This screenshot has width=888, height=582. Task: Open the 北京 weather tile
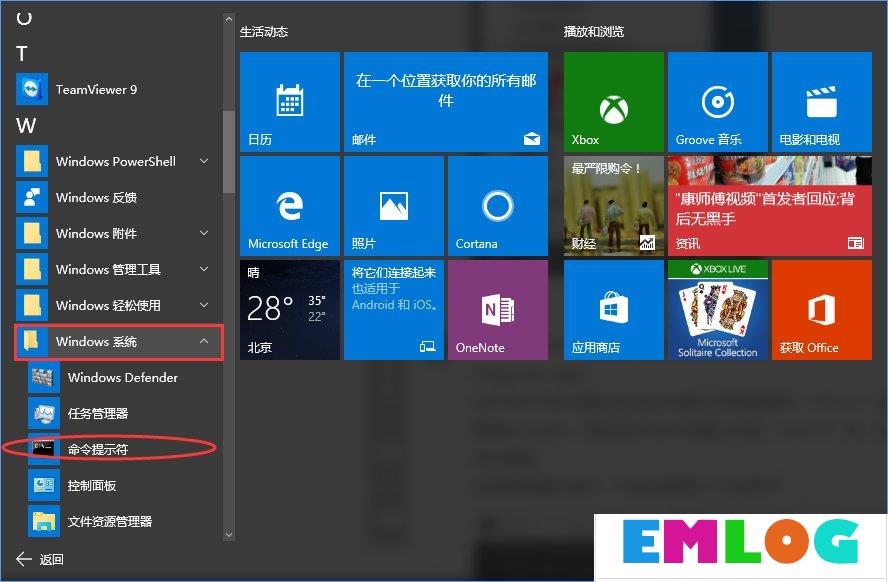pos(289,310)
